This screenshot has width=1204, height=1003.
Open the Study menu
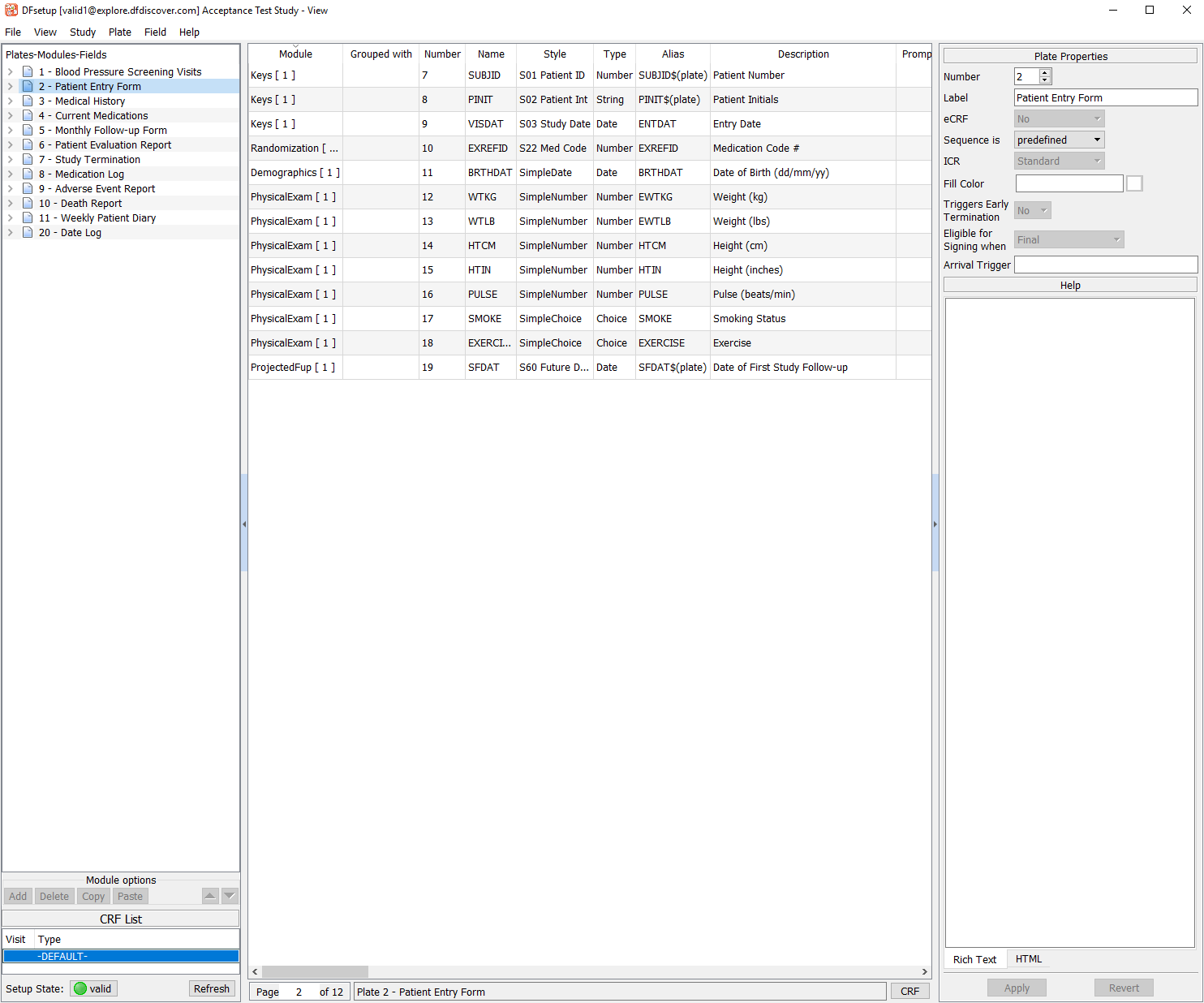pos(82,32)
